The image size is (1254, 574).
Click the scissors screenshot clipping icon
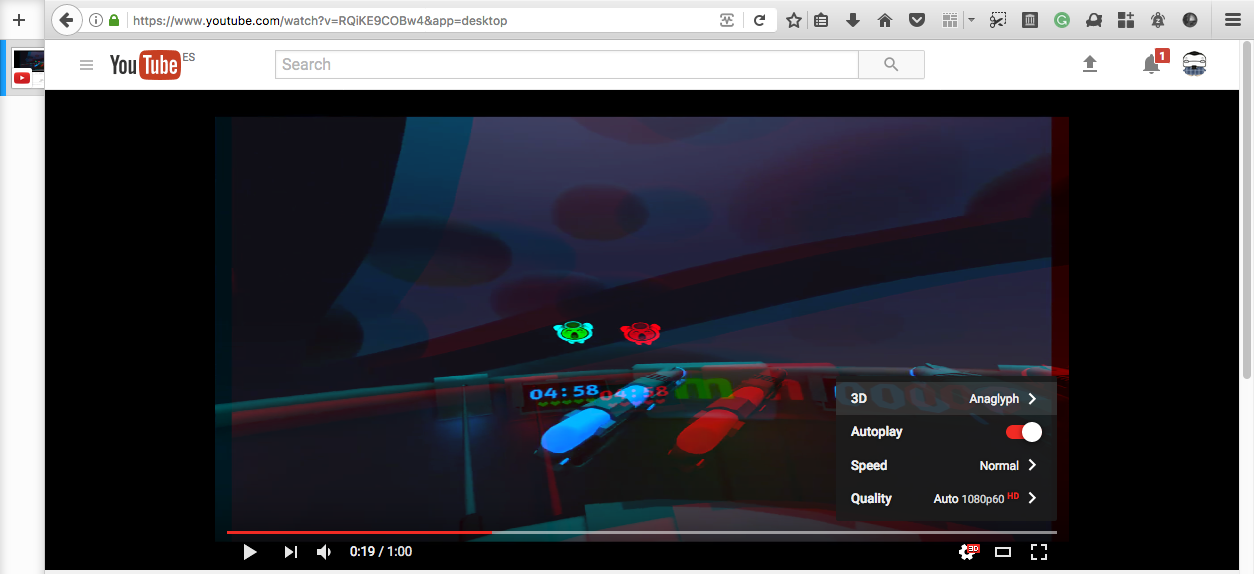coord(998,20)
